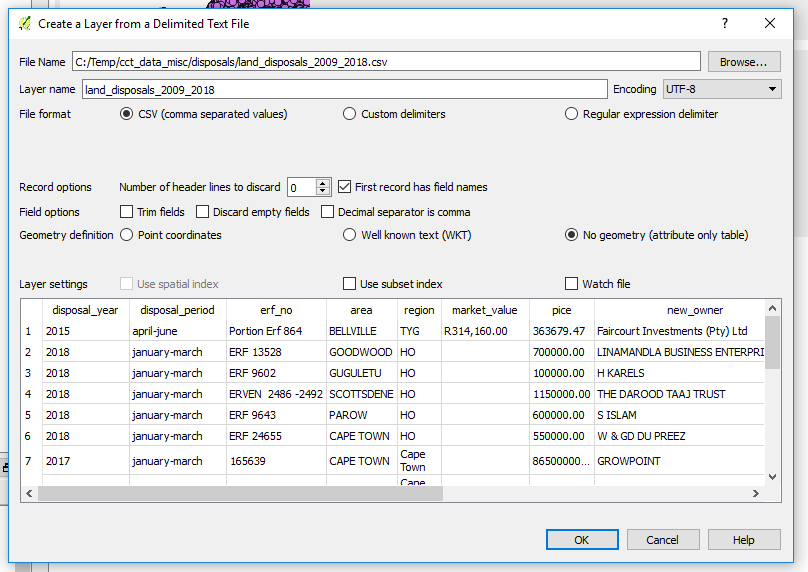Select Point coordinates geometry definition
The height and width of the screenshot is (572, 808).
click(126, 235)
